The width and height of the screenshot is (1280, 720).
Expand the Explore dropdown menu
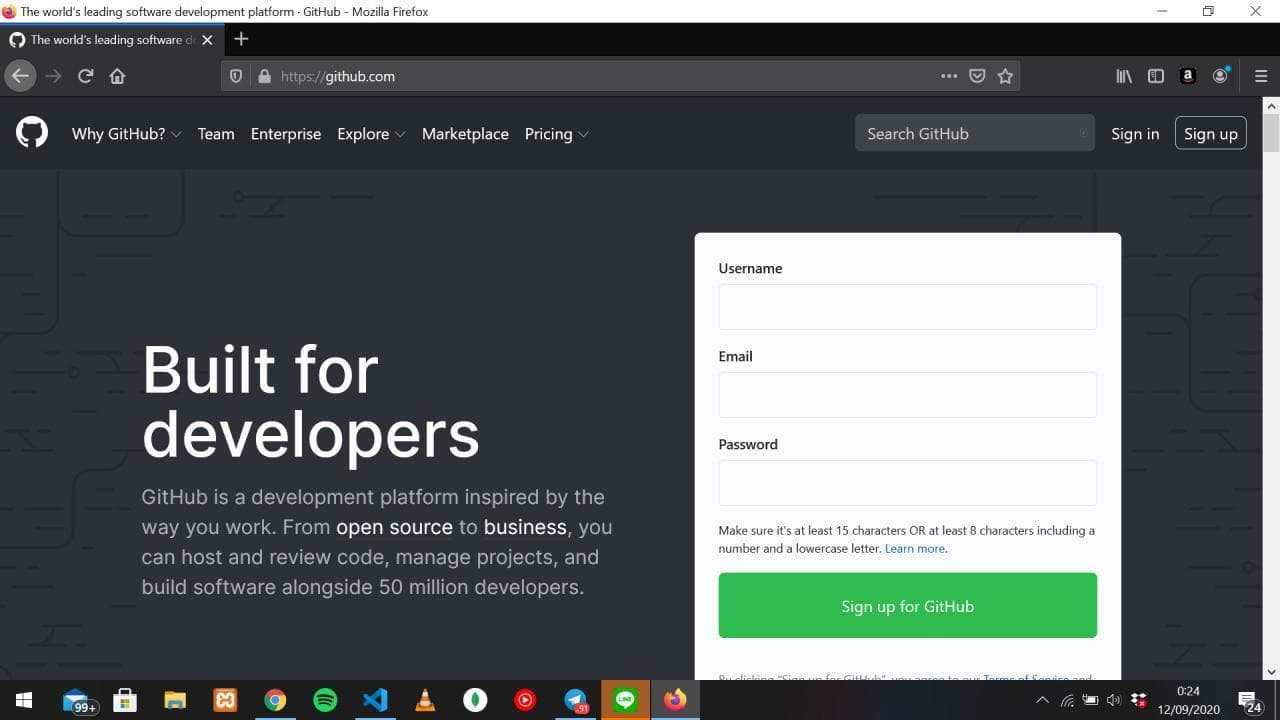point(371,134)
